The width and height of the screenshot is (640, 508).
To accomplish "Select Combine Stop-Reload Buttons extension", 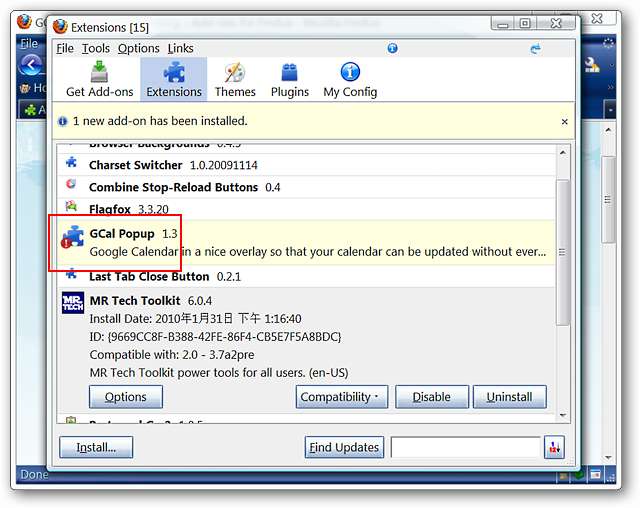I will pos(306,187).
